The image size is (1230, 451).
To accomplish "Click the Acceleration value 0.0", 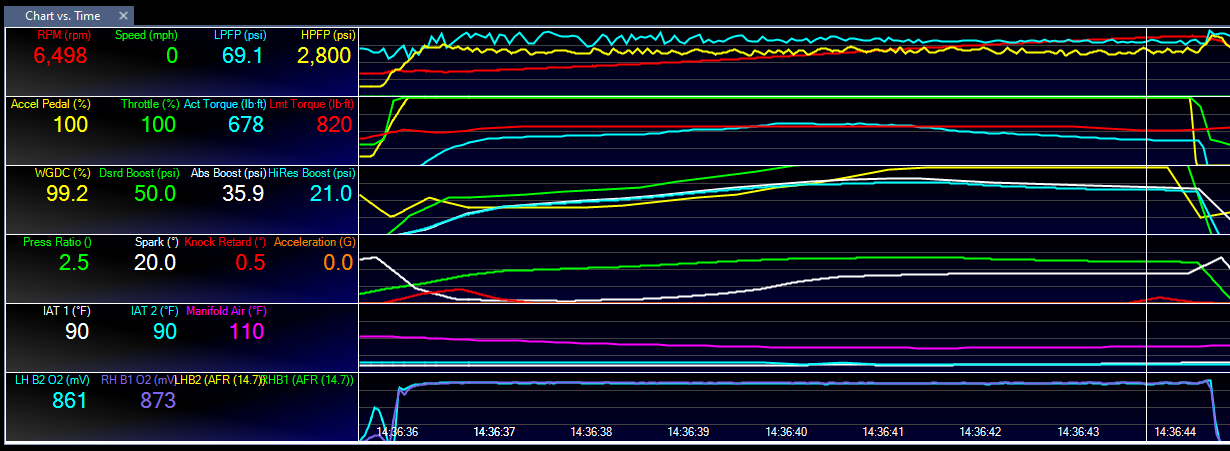I will click(338, 263).
